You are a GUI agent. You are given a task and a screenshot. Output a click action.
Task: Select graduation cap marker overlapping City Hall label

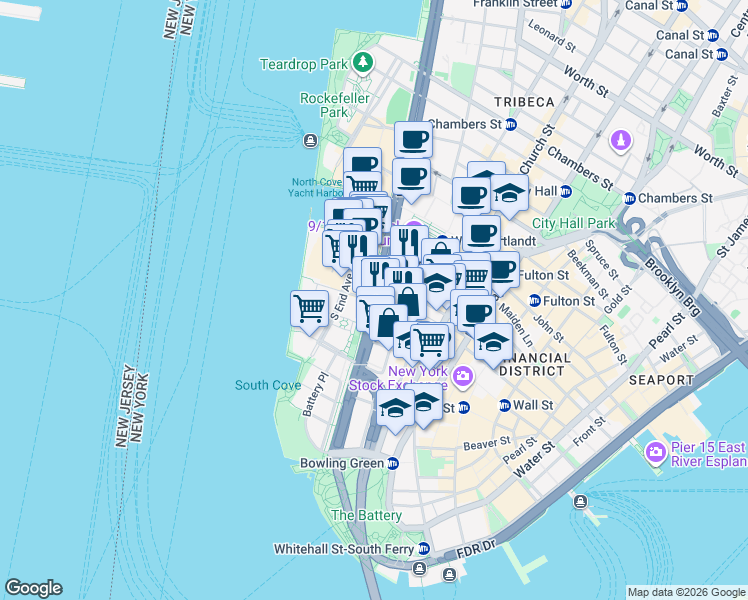pos(509,193)
